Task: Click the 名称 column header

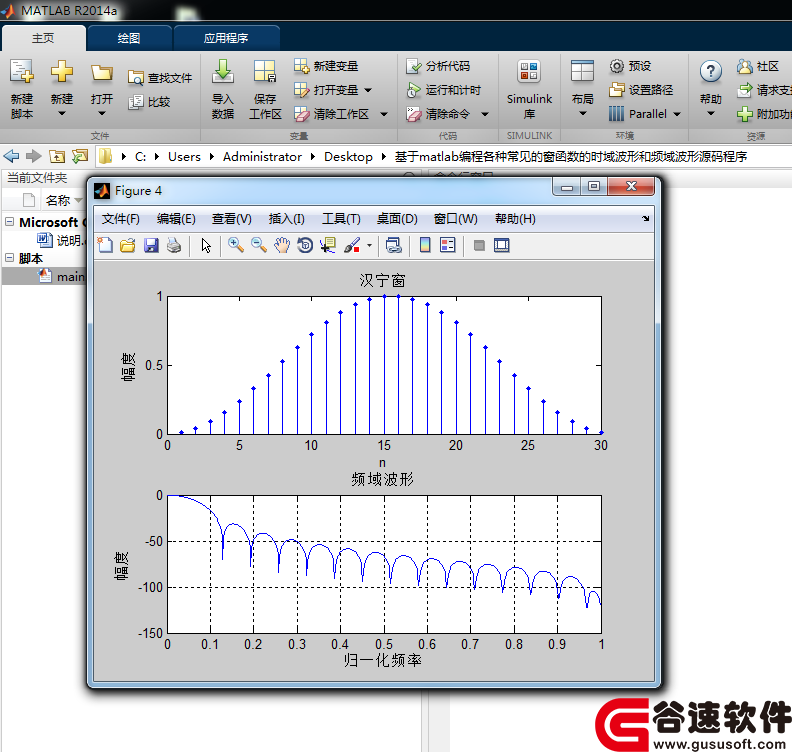Action: (58, 200)
